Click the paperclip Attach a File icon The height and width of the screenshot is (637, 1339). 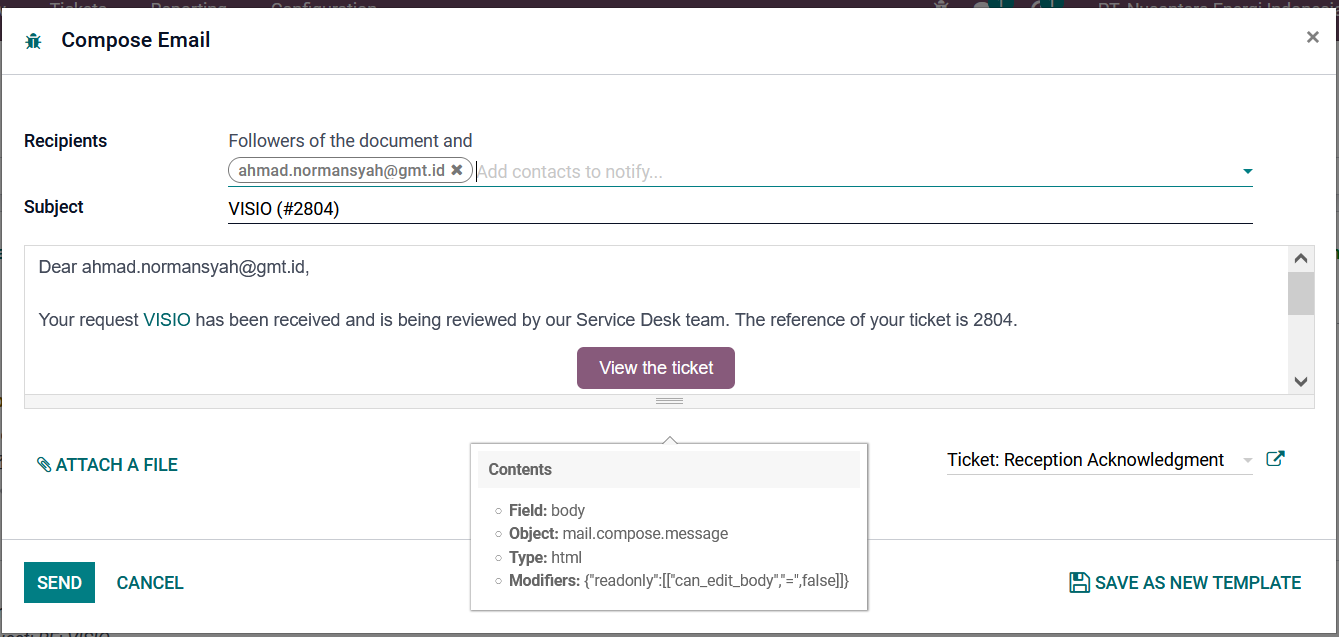pos(44,465)
